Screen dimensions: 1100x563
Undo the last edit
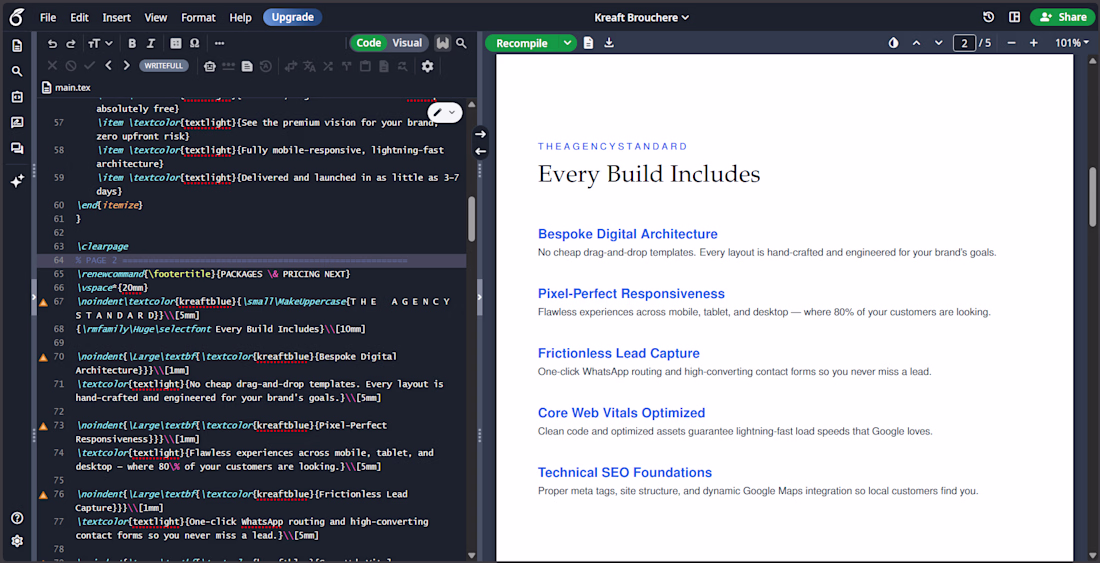point(53,43)
